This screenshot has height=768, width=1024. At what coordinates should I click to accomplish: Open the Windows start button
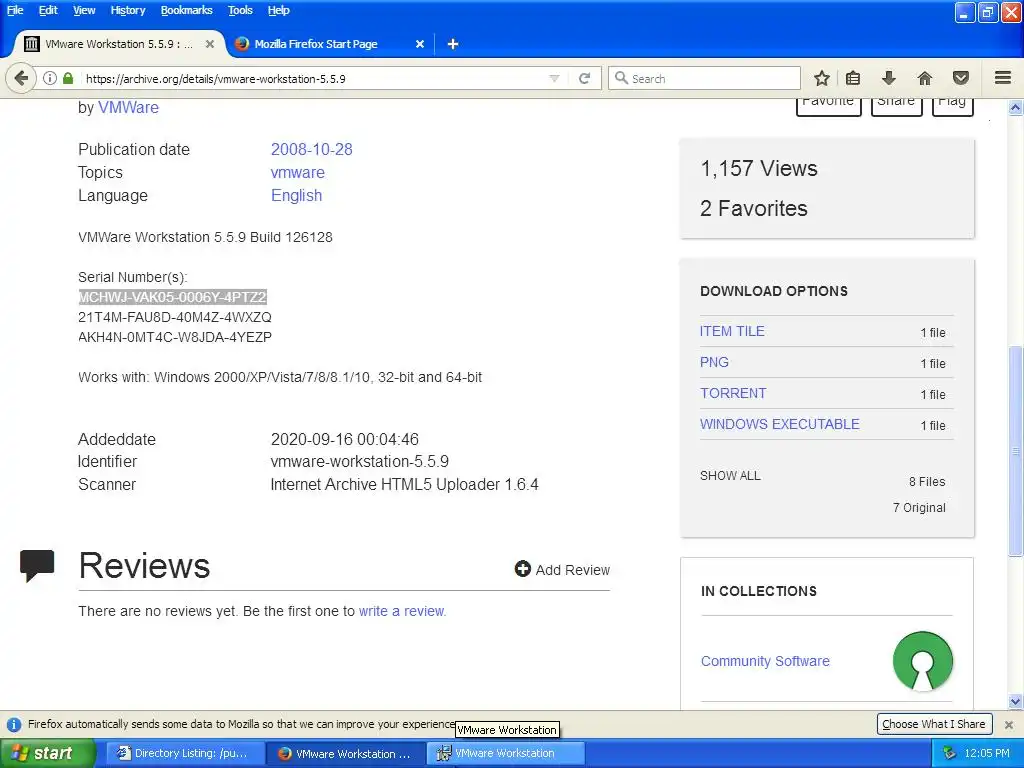coord(48,753)
